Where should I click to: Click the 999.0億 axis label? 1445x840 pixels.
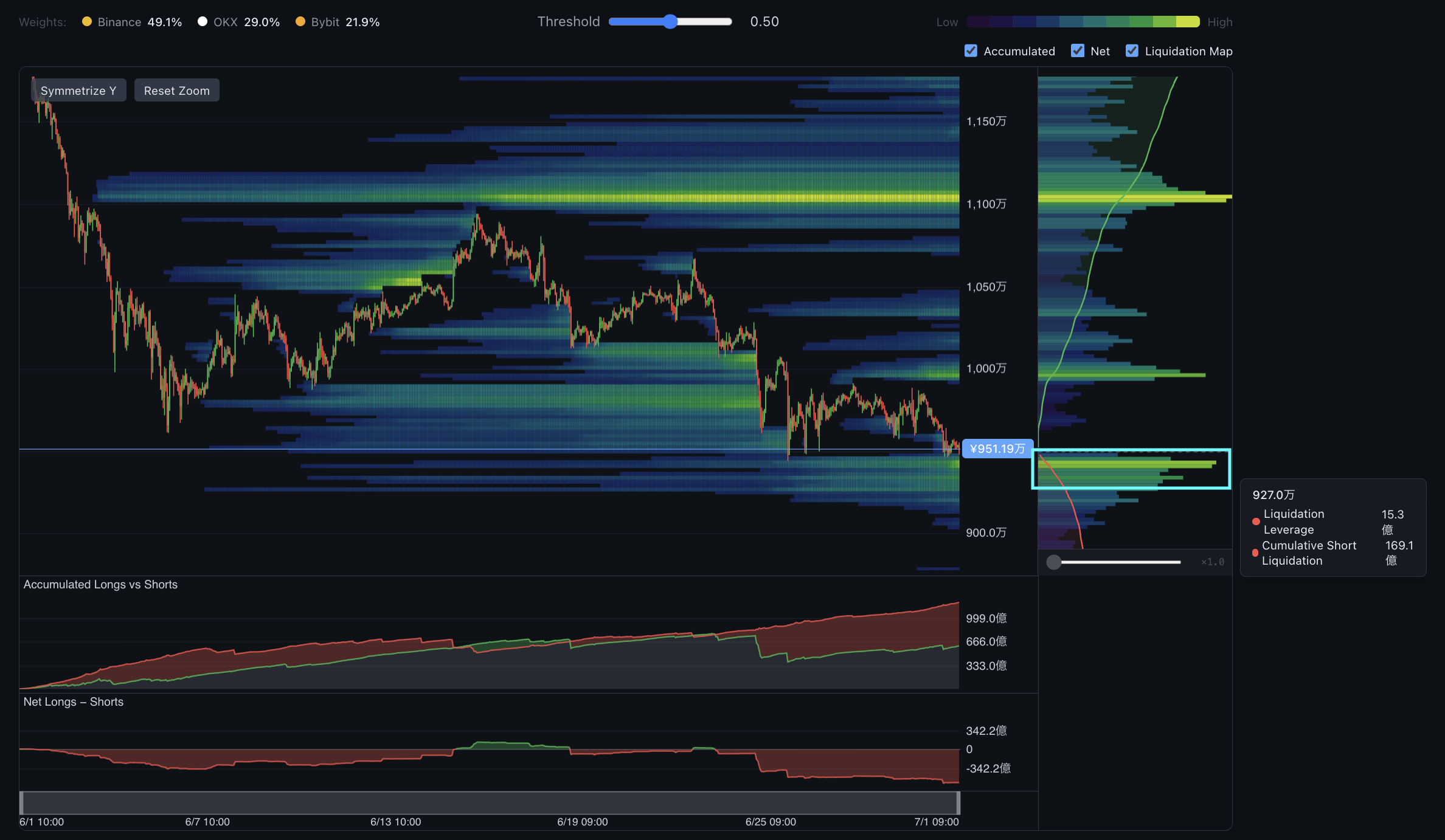tap(986, 619)
